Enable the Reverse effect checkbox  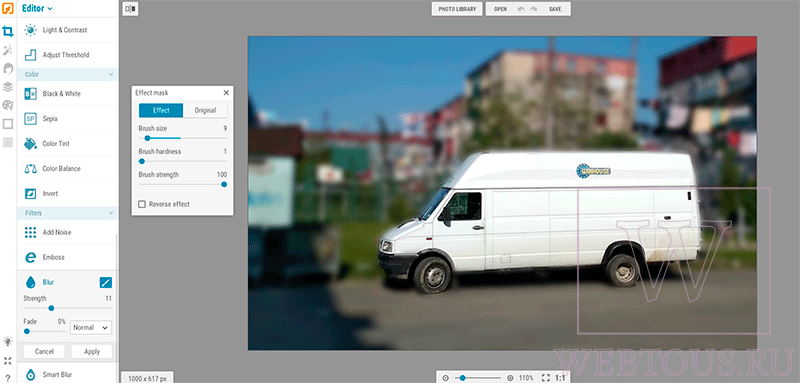(141, 204)
